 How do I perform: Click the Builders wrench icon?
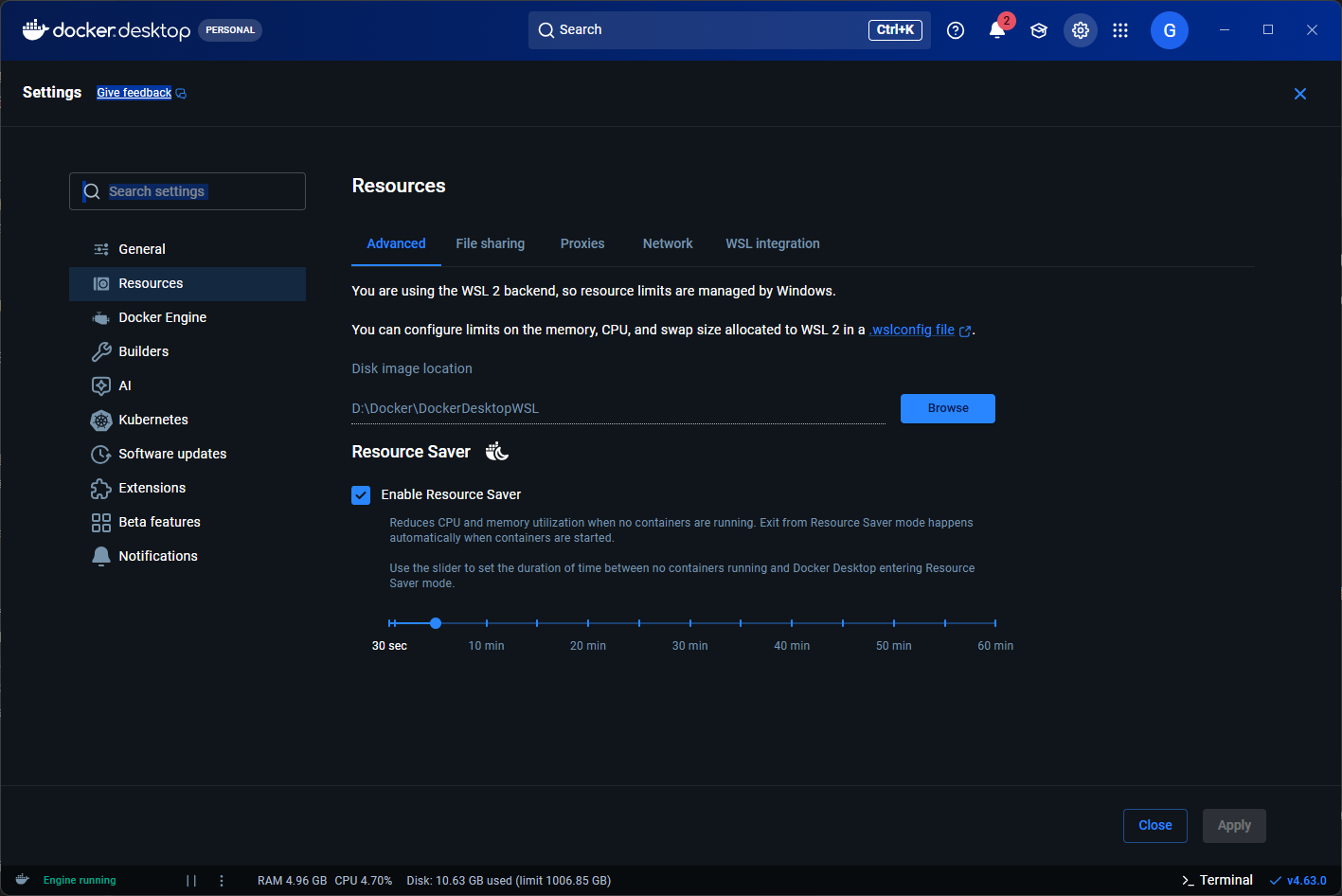click(101, 352)
